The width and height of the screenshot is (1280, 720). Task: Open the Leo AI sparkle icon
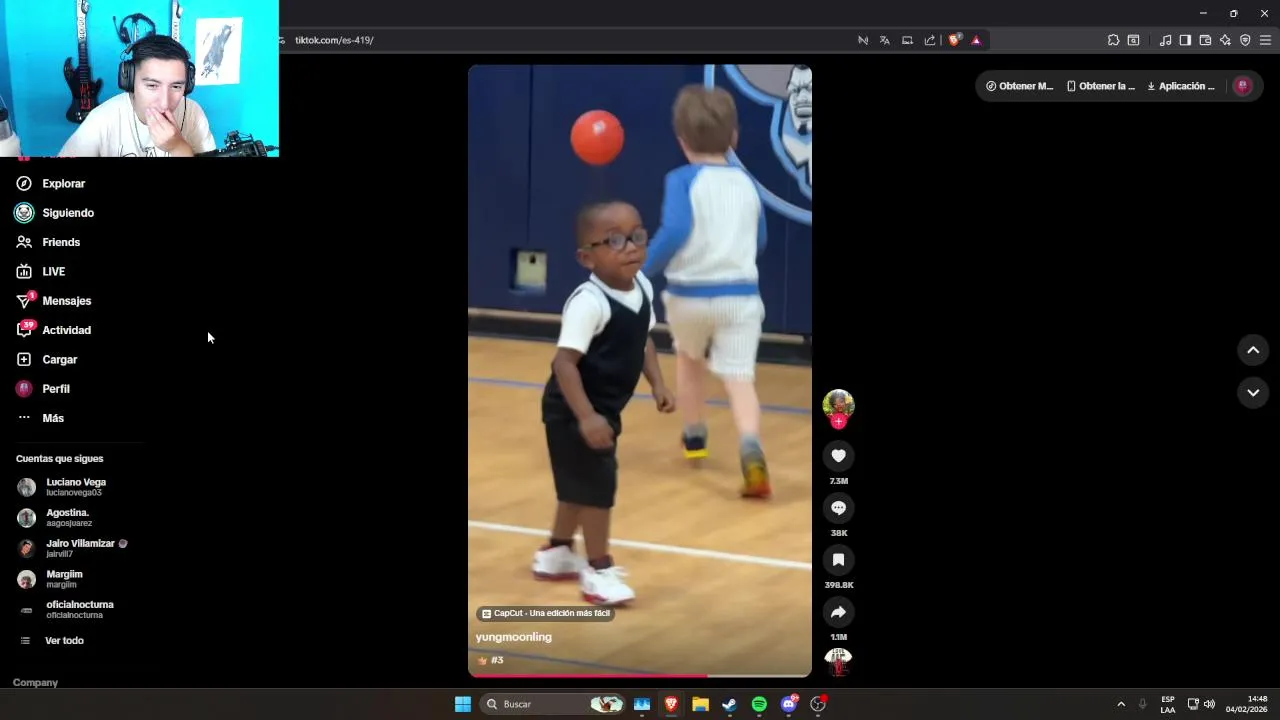click(x=1225, y=40)
